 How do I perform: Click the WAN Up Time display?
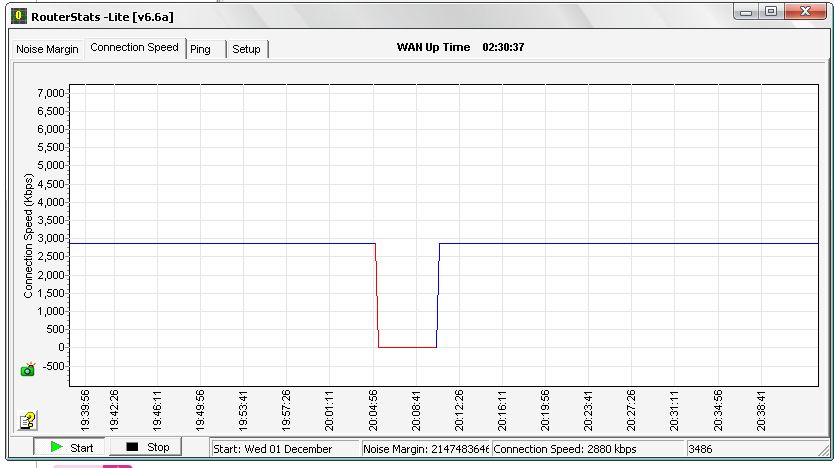coord(461,47)
